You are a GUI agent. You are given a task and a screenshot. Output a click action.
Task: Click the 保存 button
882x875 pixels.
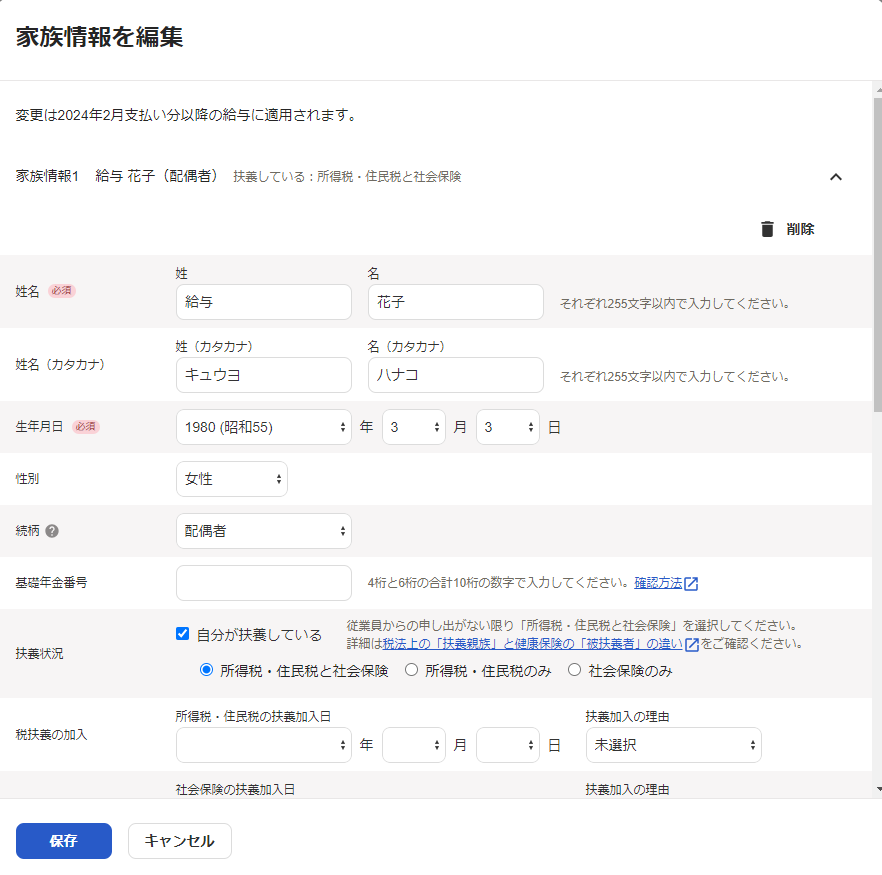click(64, 841)
